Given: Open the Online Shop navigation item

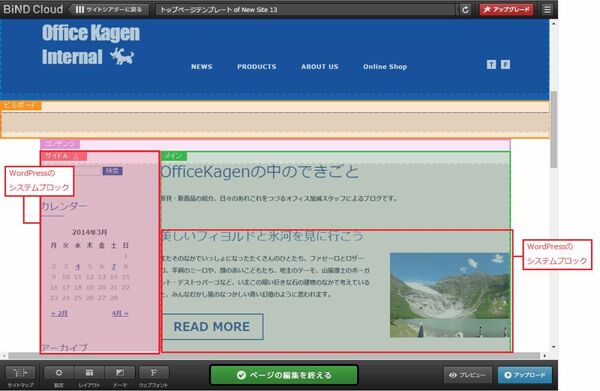Looking at the screenshot, I should 385,67.
